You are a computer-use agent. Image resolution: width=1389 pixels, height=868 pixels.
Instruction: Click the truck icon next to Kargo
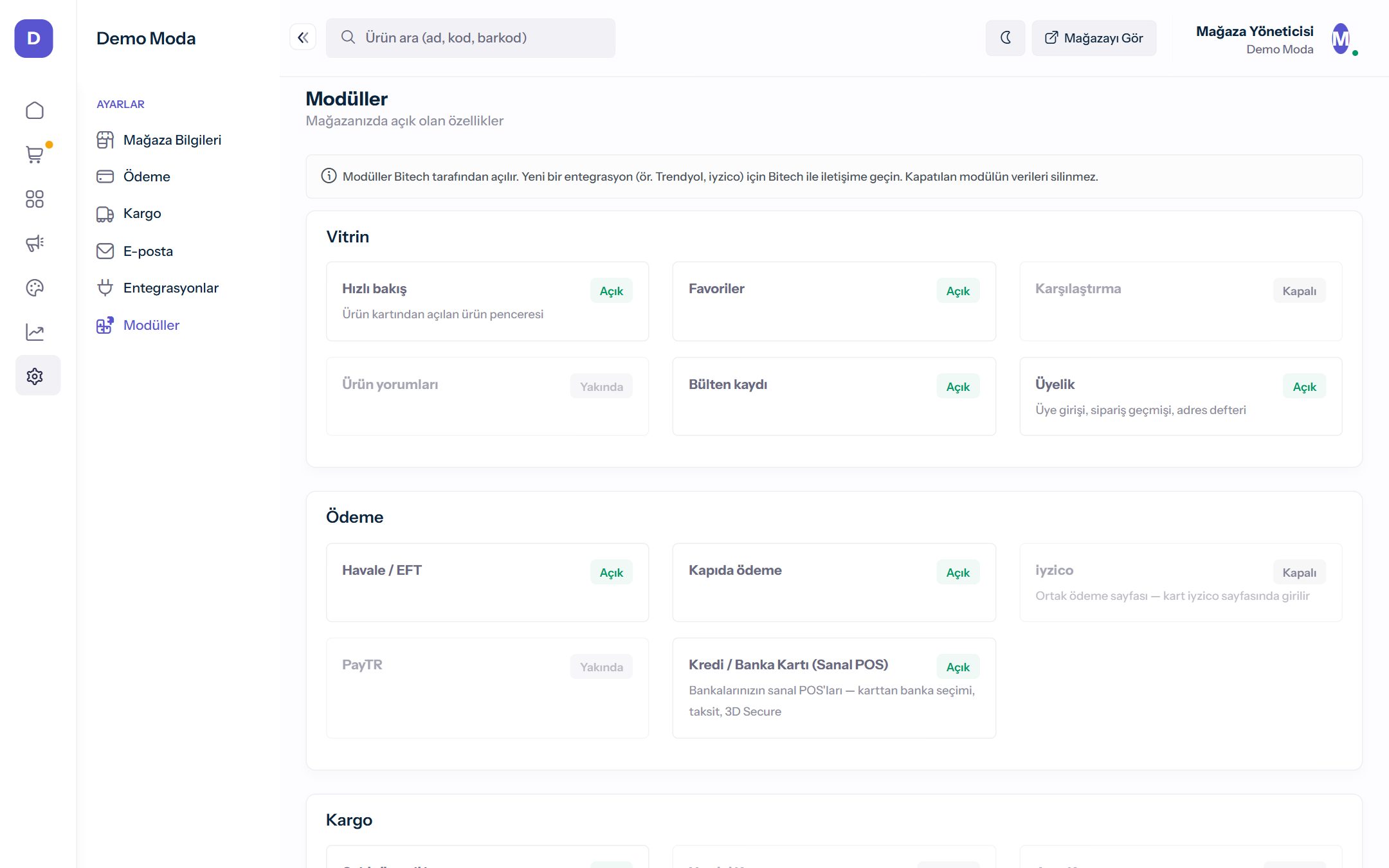pyautogui.click(x=105, y=213)
